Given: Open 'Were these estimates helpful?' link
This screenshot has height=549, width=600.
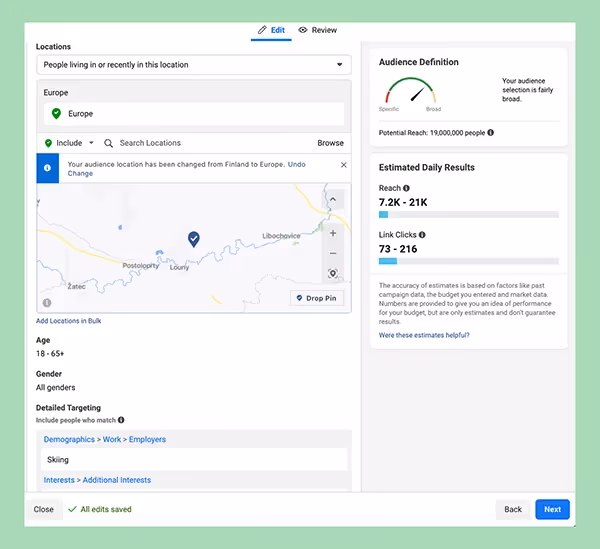Looking at the screenshot, I should [424, 335].
